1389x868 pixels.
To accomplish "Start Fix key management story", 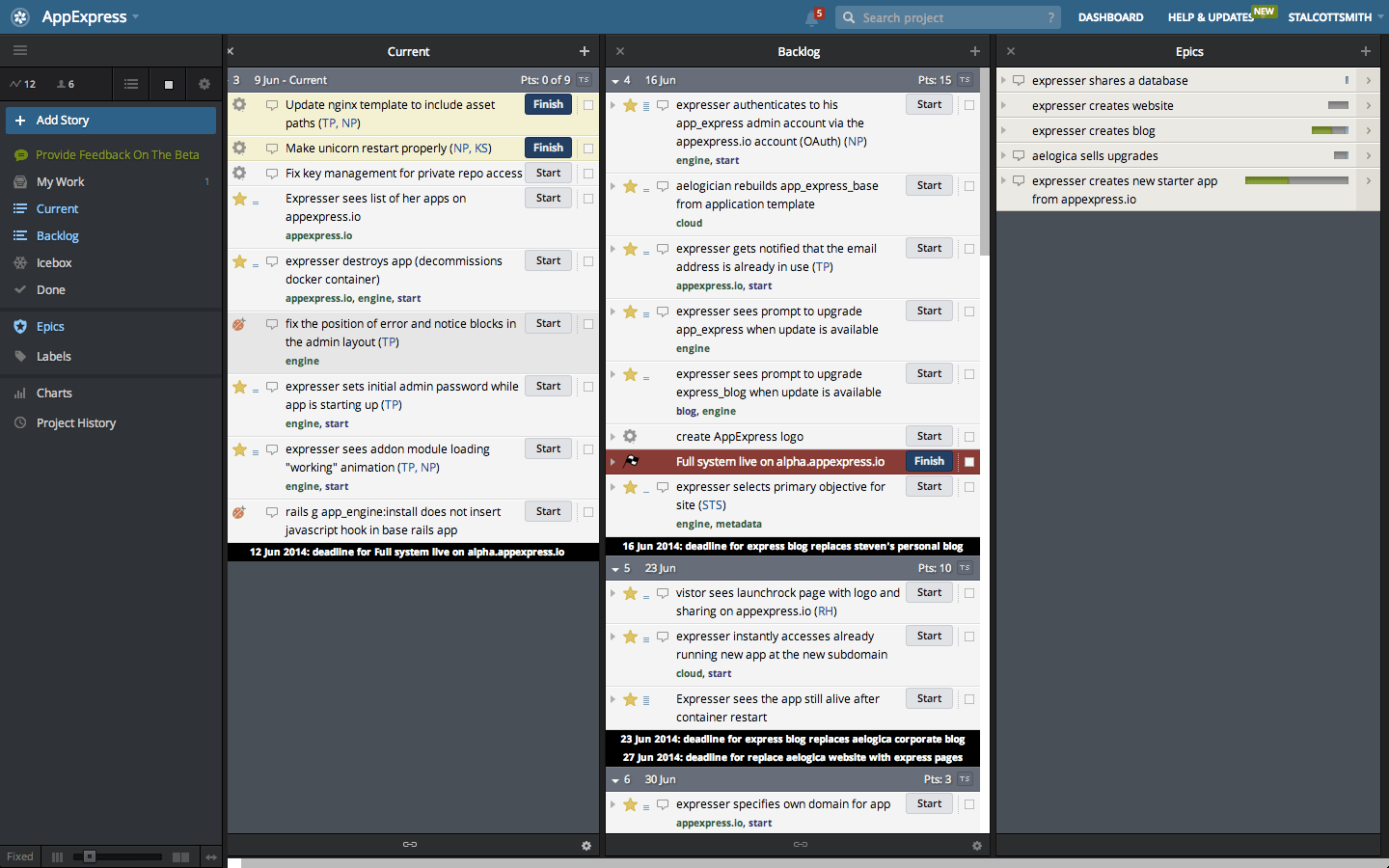I will click(x=548, y=173).
